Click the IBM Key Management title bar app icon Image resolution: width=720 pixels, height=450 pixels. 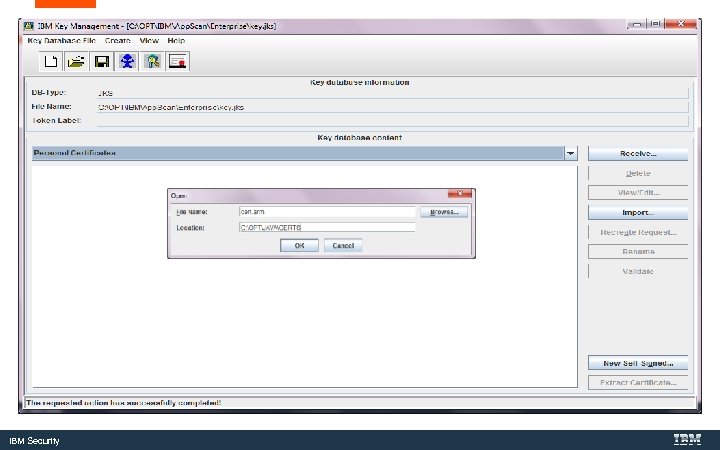[28, 26]
